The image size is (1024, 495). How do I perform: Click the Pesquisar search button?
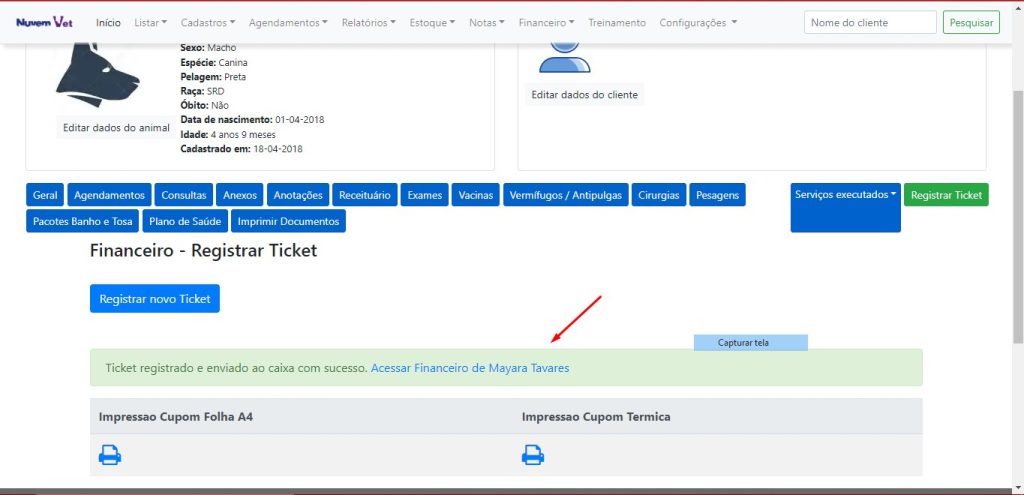coord(970,22)
